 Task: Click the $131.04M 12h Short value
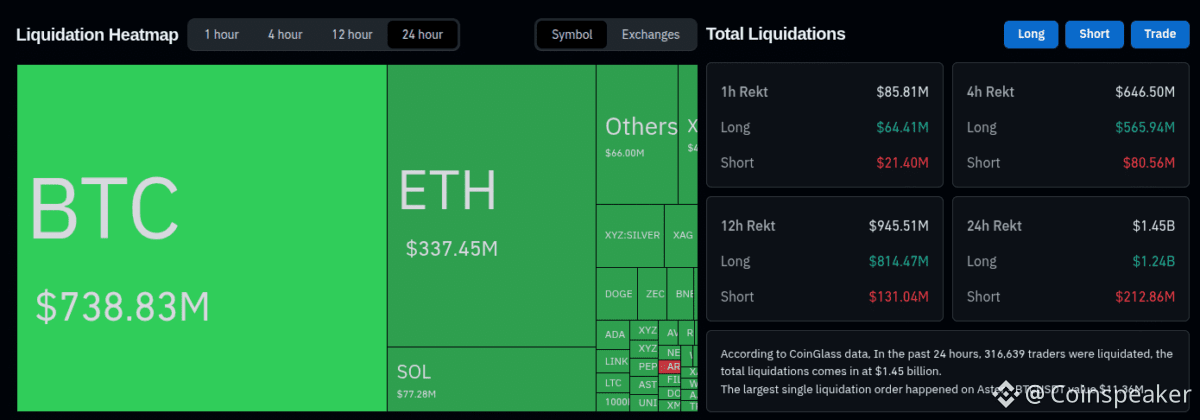(x=898, y=296)
